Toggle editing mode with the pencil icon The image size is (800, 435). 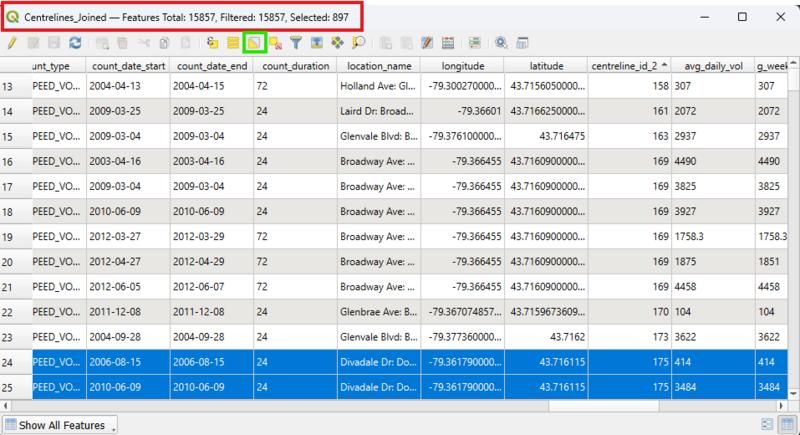point(12,43)
